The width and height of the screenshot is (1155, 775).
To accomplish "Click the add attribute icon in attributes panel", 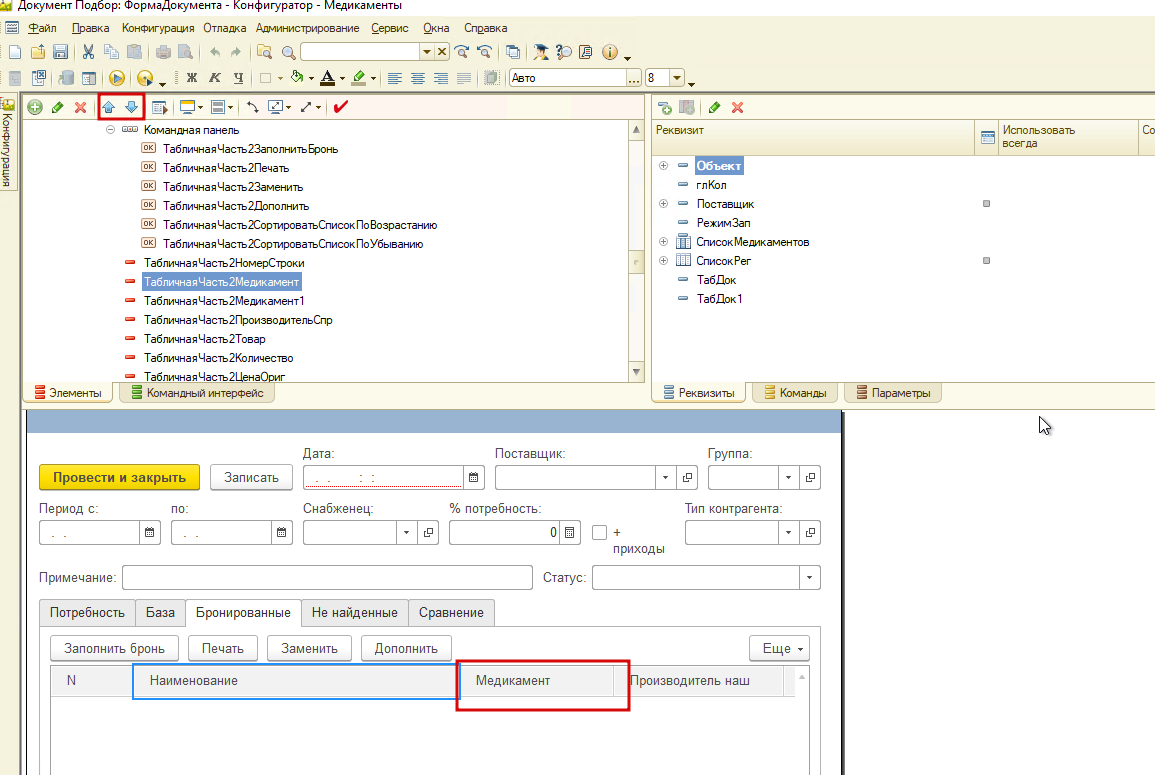I will pos(665,107).
